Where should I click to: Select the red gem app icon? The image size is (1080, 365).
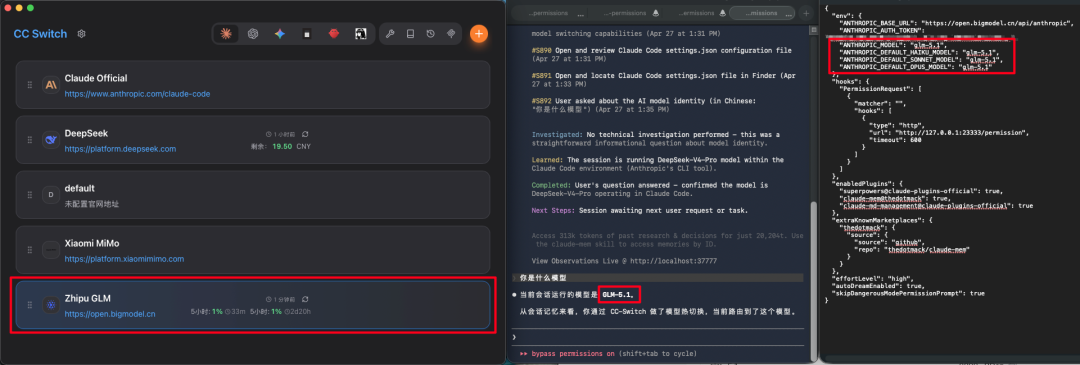333,33
